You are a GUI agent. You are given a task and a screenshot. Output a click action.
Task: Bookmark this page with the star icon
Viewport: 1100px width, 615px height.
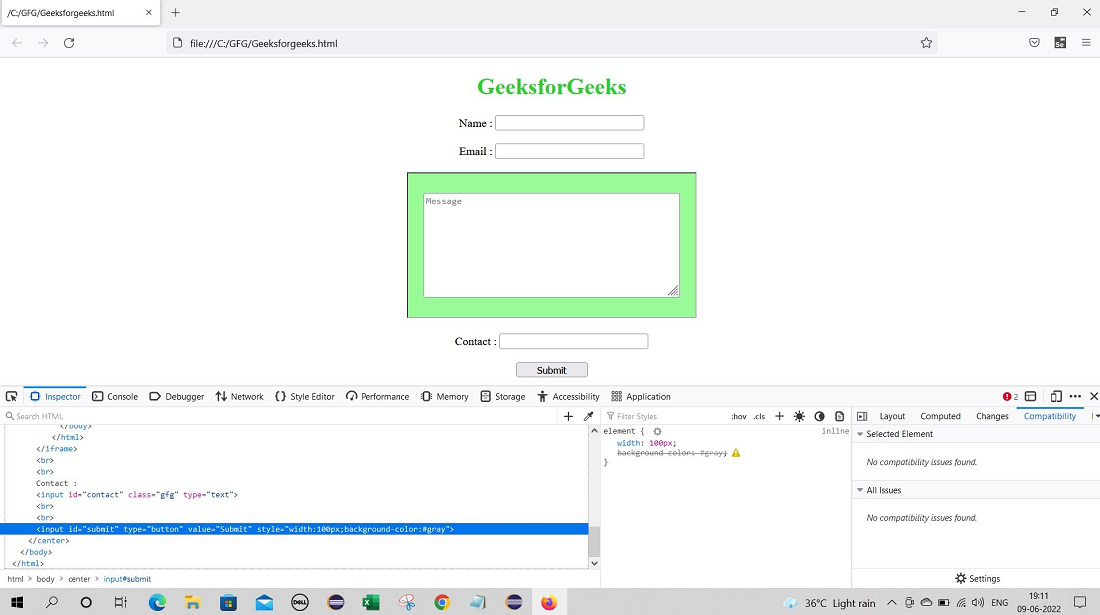tap(926, 43)
